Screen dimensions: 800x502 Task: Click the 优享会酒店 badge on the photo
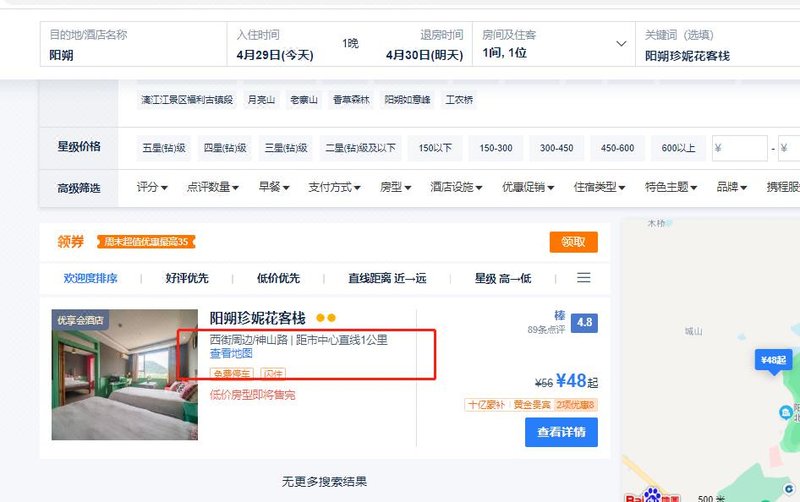[81, 321]
